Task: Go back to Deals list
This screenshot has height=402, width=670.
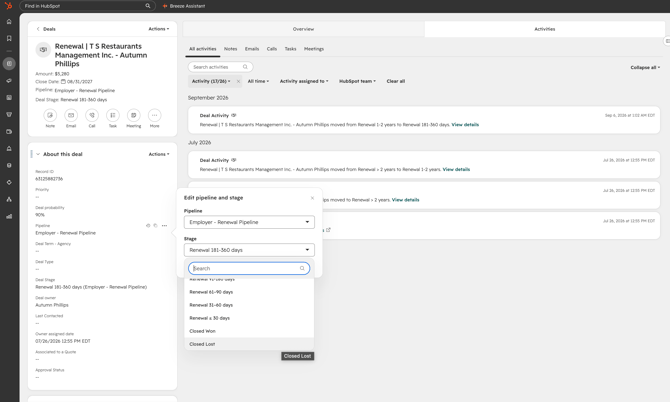Action: (46, 29)
